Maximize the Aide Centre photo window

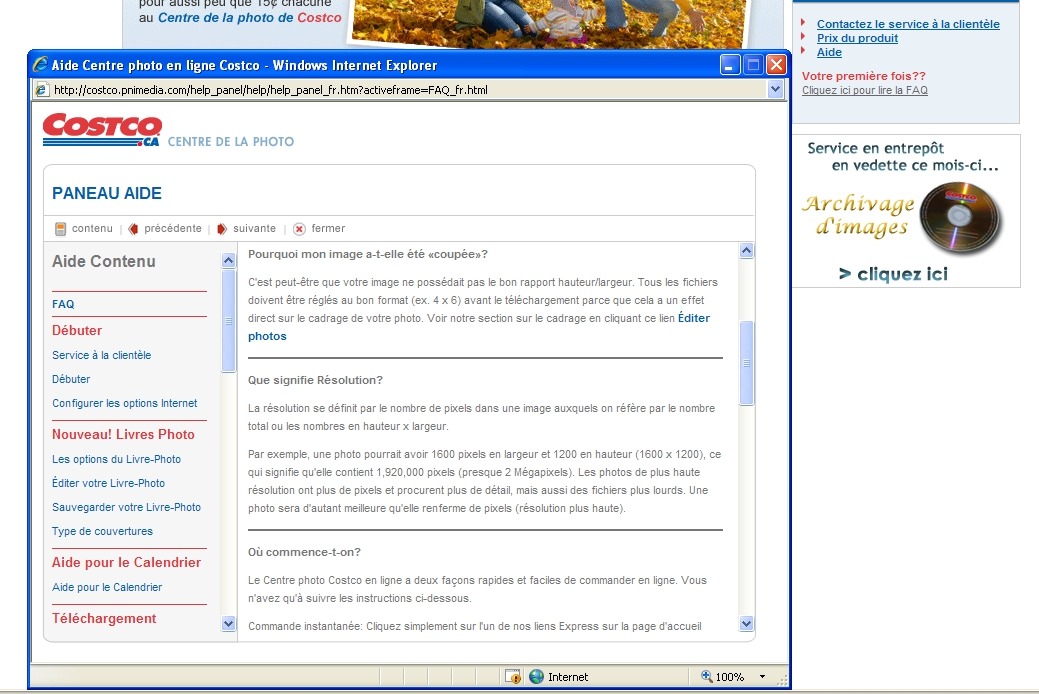[753, 65]
